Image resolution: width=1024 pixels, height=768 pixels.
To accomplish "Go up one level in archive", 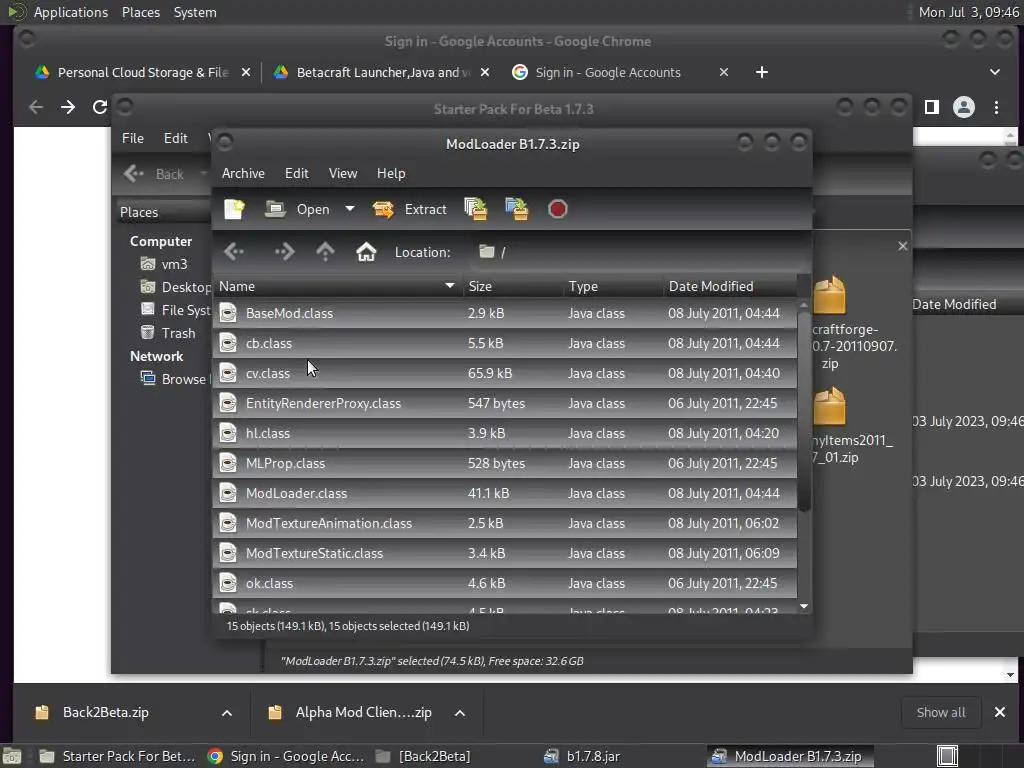I will coord(325,251).
